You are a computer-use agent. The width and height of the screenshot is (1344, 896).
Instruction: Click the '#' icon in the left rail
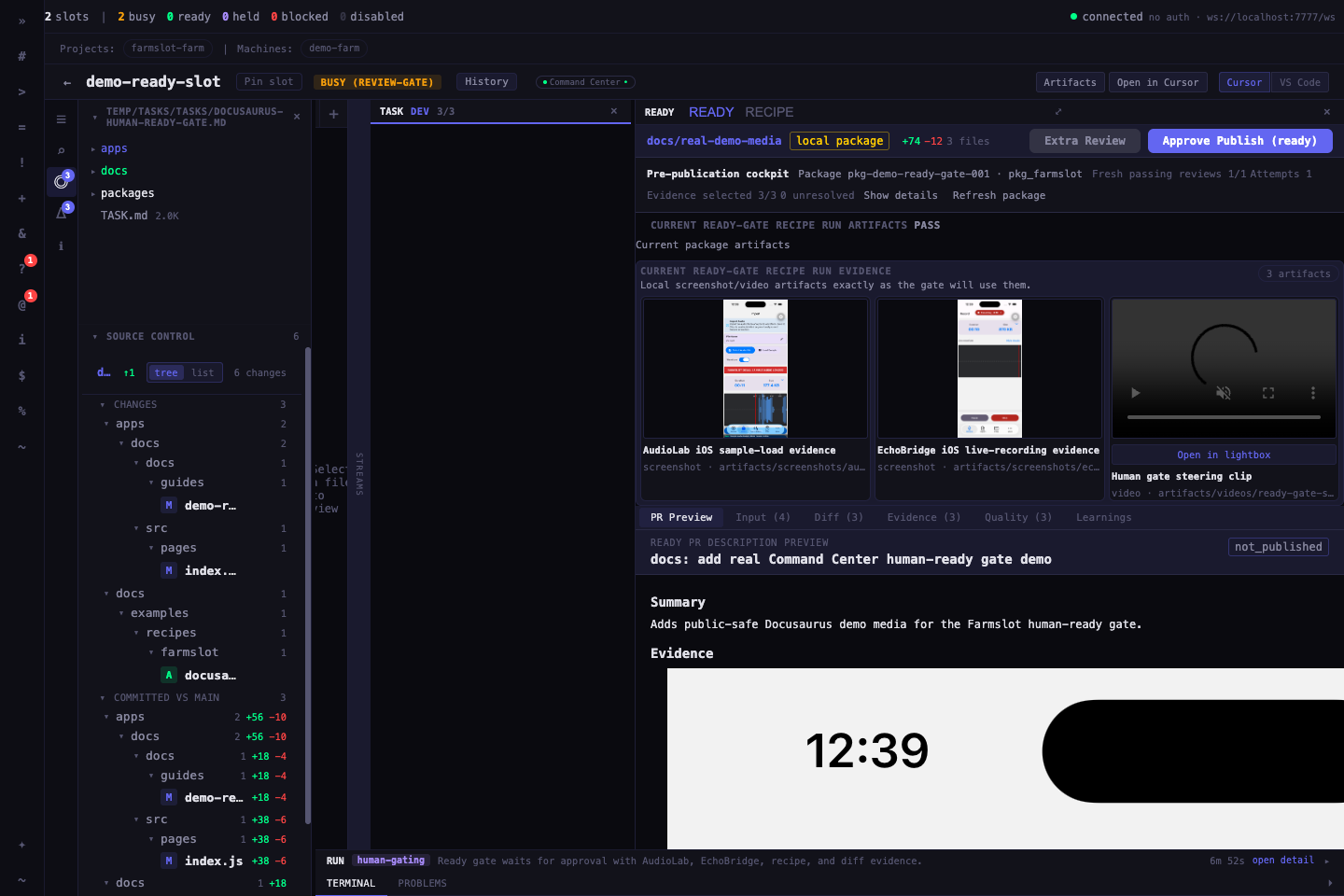[x=21, y=56]
